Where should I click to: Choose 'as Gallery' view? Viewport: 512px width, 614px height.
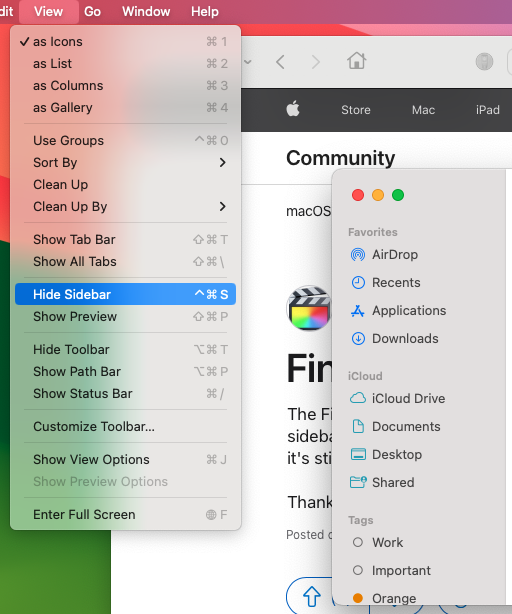125,107
